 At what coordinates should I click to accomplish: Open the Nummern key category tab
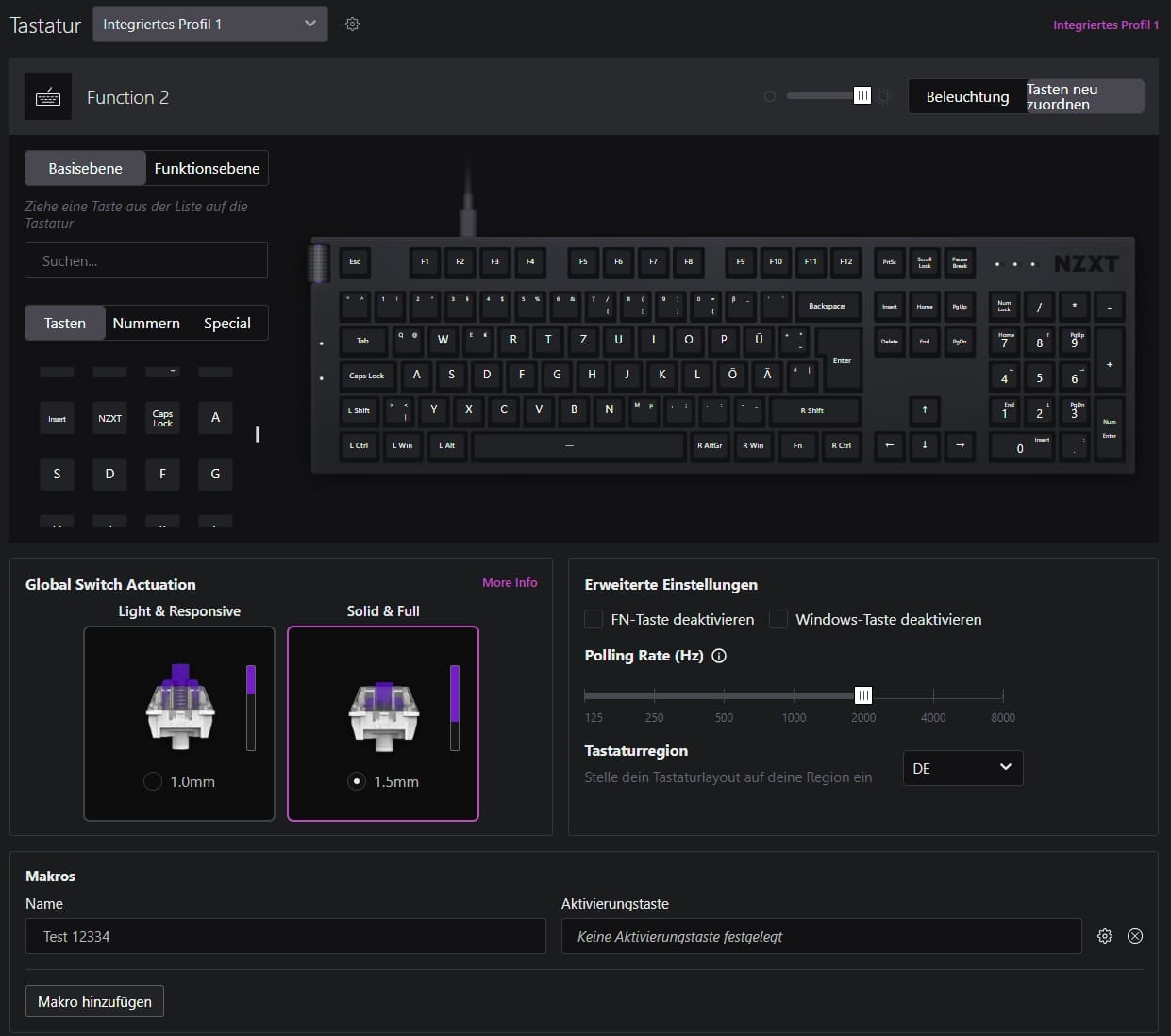point(146,323)
